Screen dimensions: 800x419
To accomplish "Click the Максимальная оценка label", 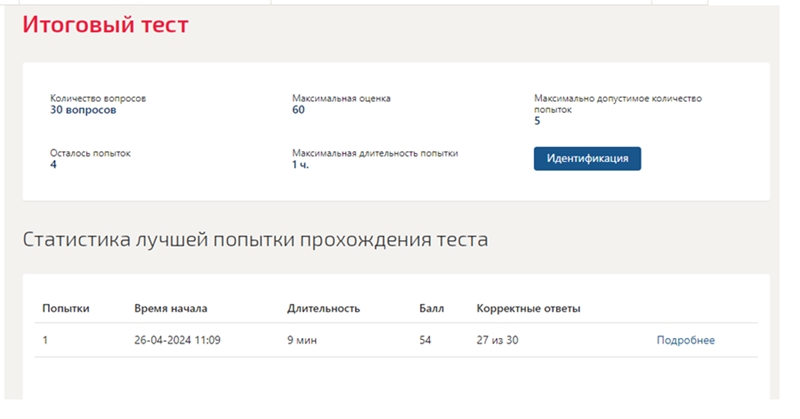I will (341, 99).
